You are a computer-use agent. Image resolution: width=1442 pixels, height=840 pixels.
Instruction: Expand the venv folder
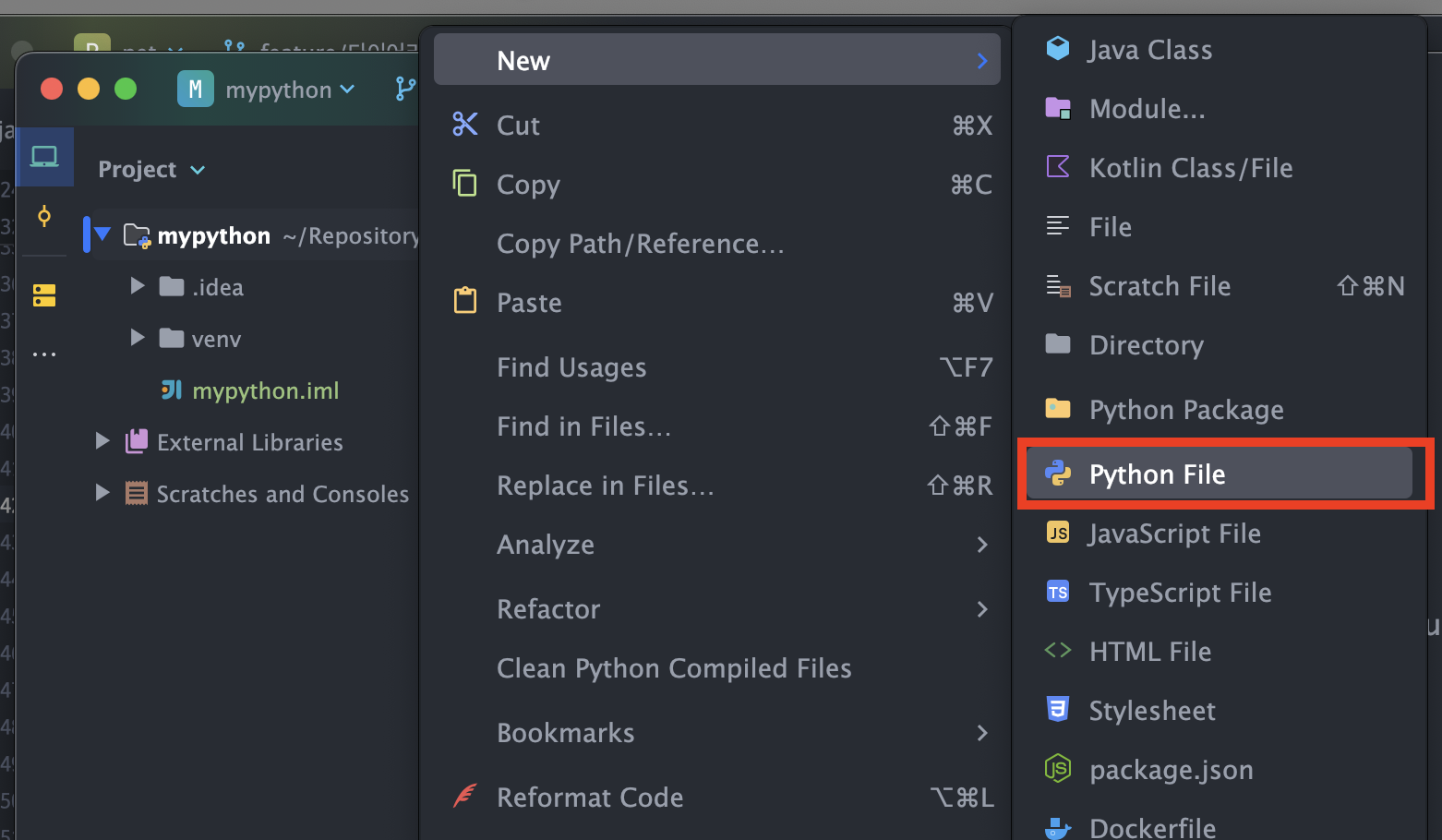click(138, 338)
